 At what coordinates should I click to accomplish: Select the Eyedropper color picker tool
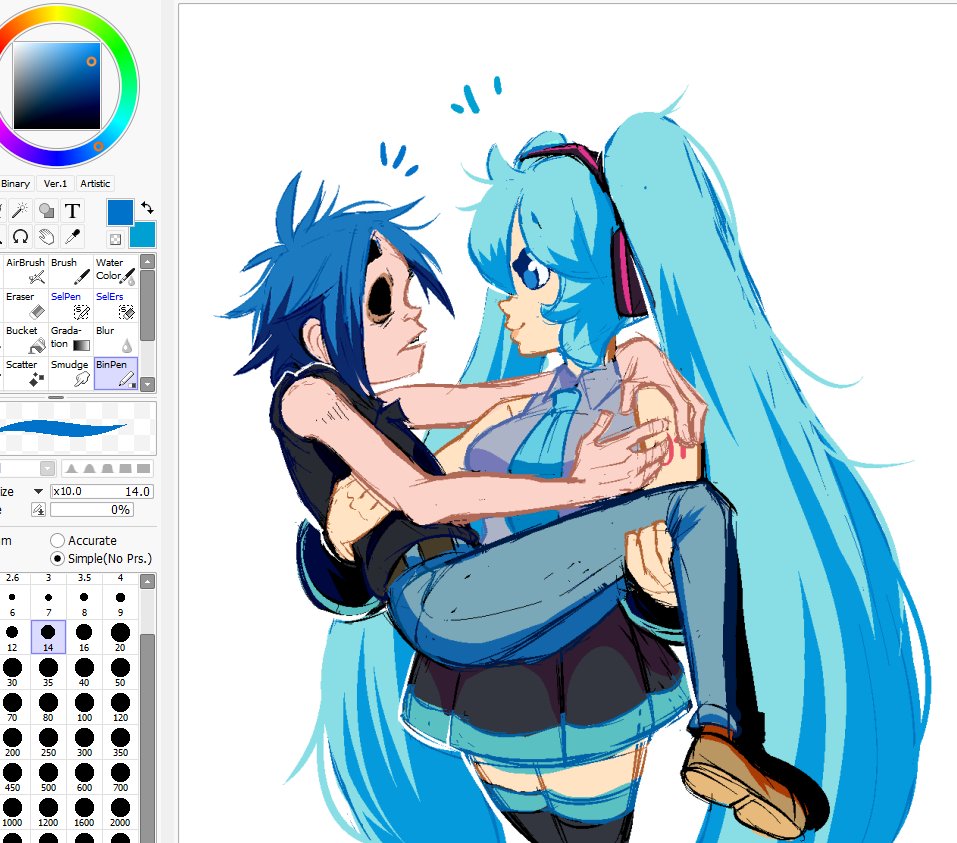[72, 236]
